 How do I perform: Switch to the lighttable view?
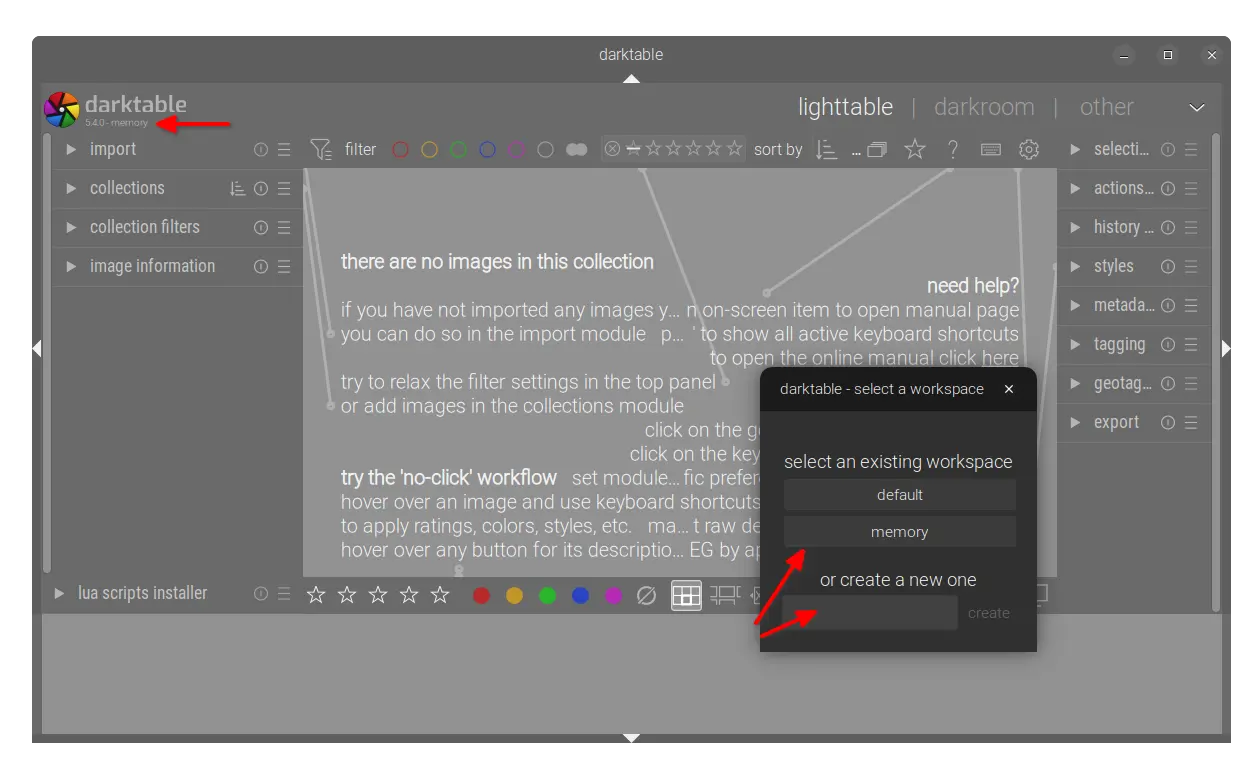(x=845, y=107)
